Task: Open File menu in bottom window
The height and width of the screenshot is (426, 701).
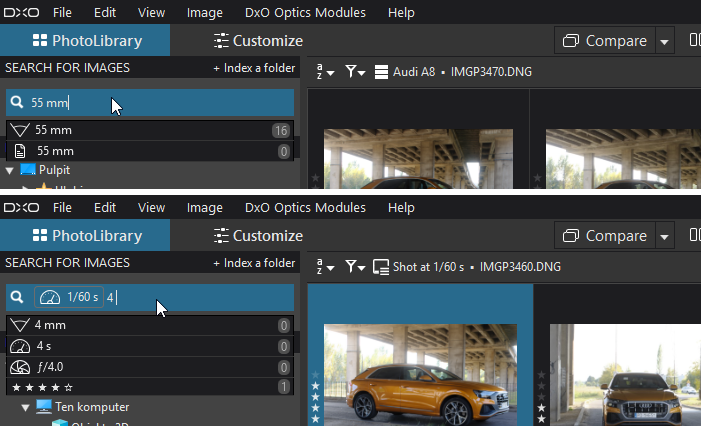Action: (62, 207)
